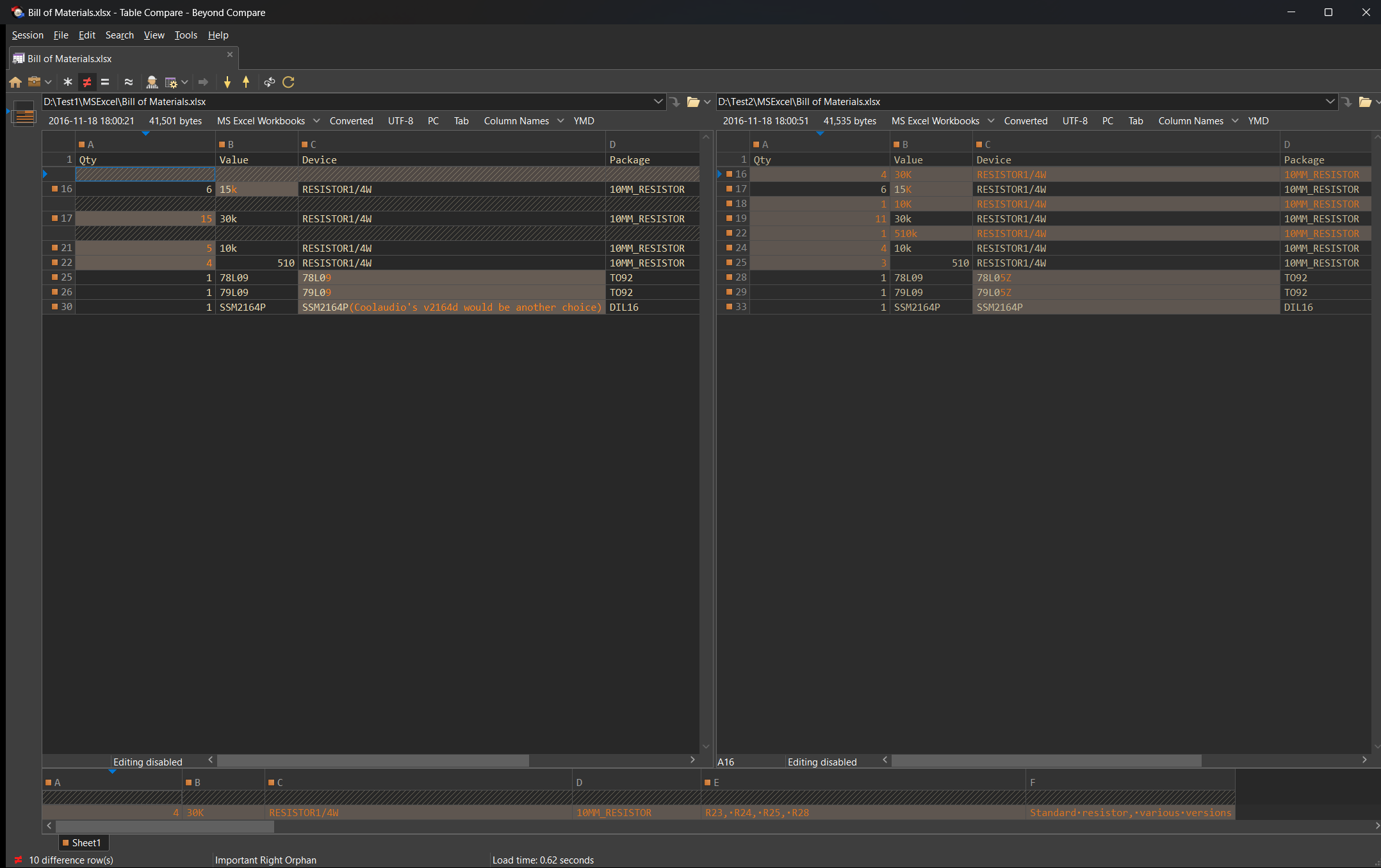Open the Tools menu
The height and width of the screenshot is (868, 1381).
tap(186, 35)
